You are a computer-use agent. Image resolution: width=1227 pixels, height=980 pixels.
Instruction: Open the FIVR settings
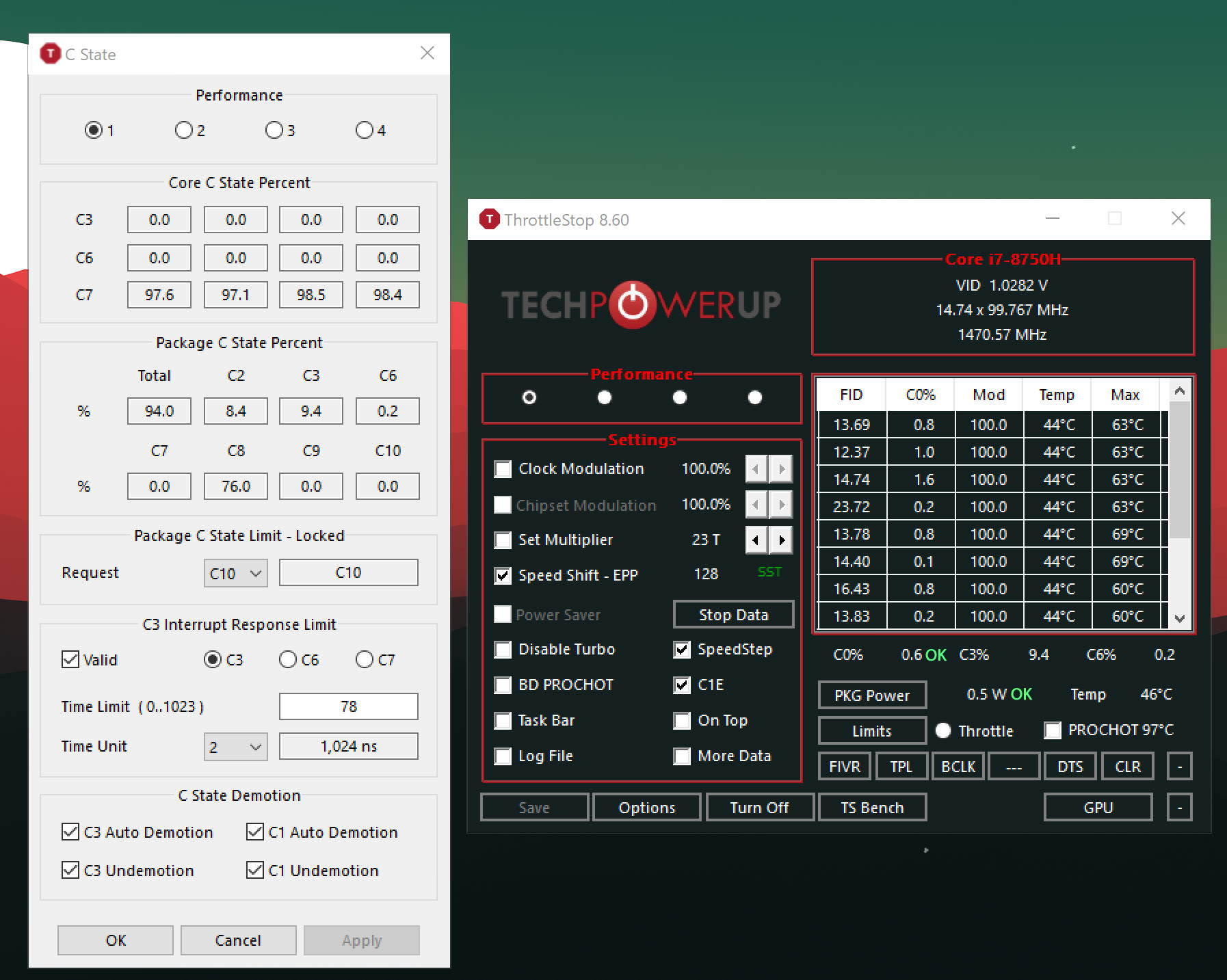[x=845, y=766]
